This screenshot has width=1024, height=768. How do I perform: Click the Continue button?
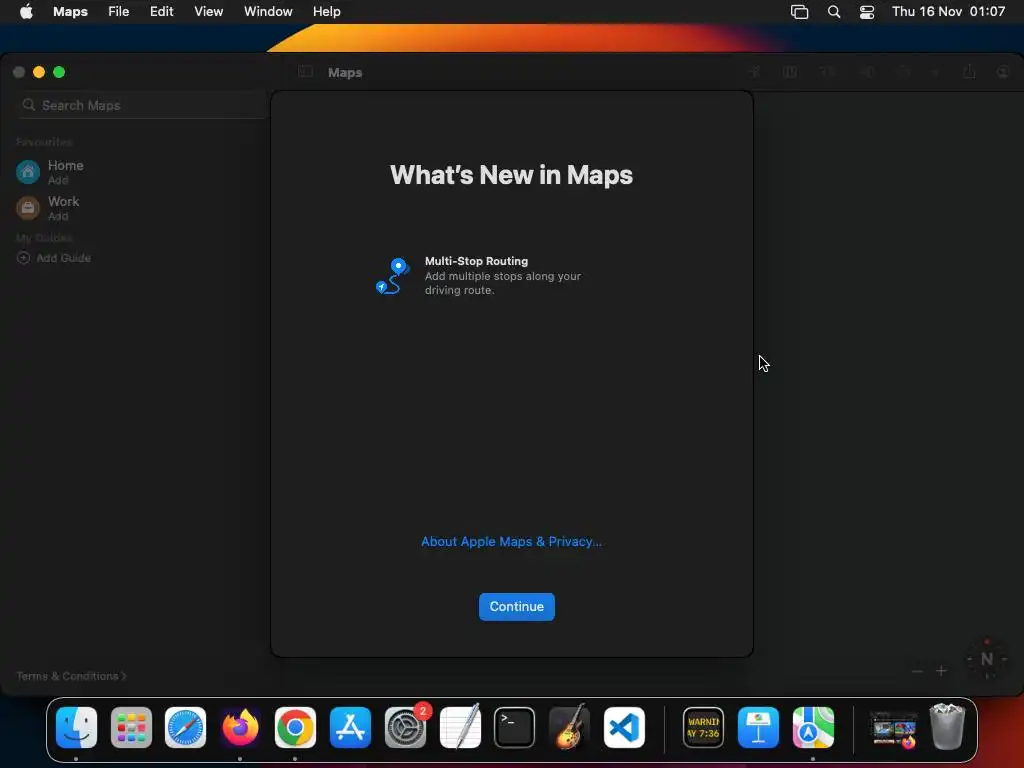(x=517, y=607)
